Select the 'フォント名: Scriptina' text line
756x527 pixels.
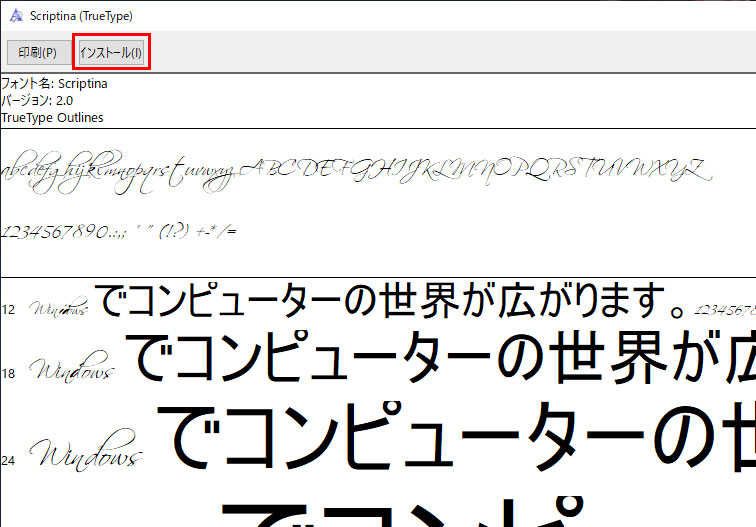pyautogui.click(x=54, y=83)
